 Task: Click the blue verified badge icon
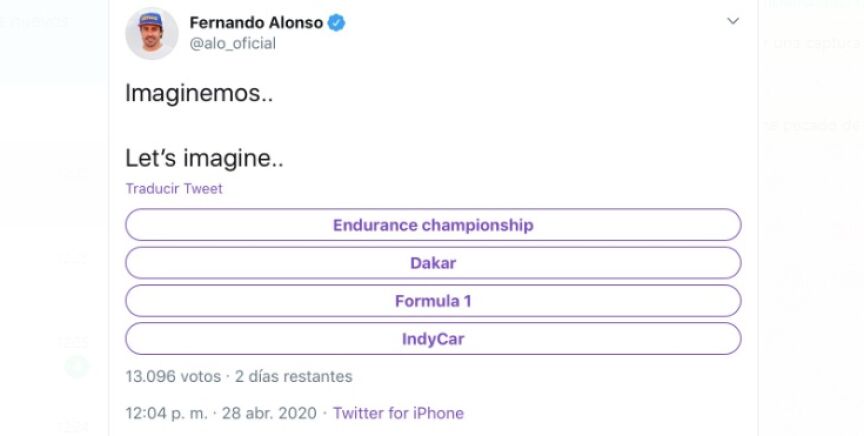click(337, 22)
